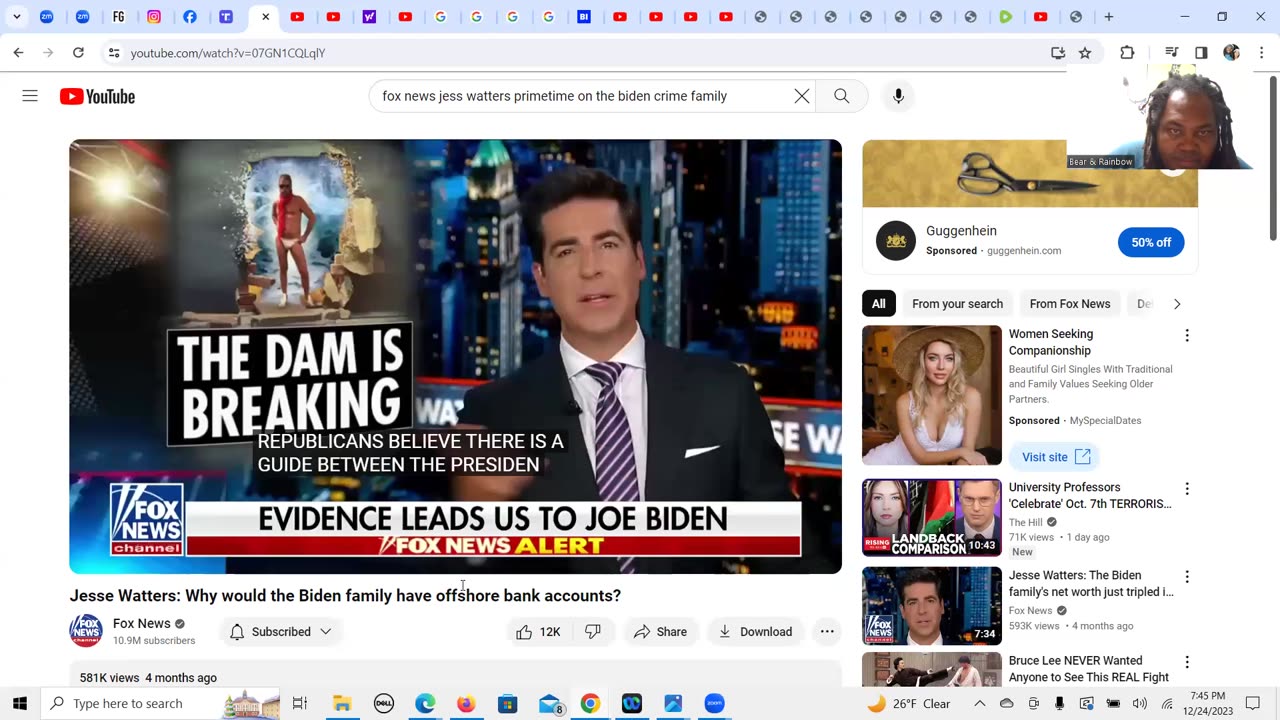1280x720 pixels.
Task: Click the main video player
Action: (x=455, y=356)
